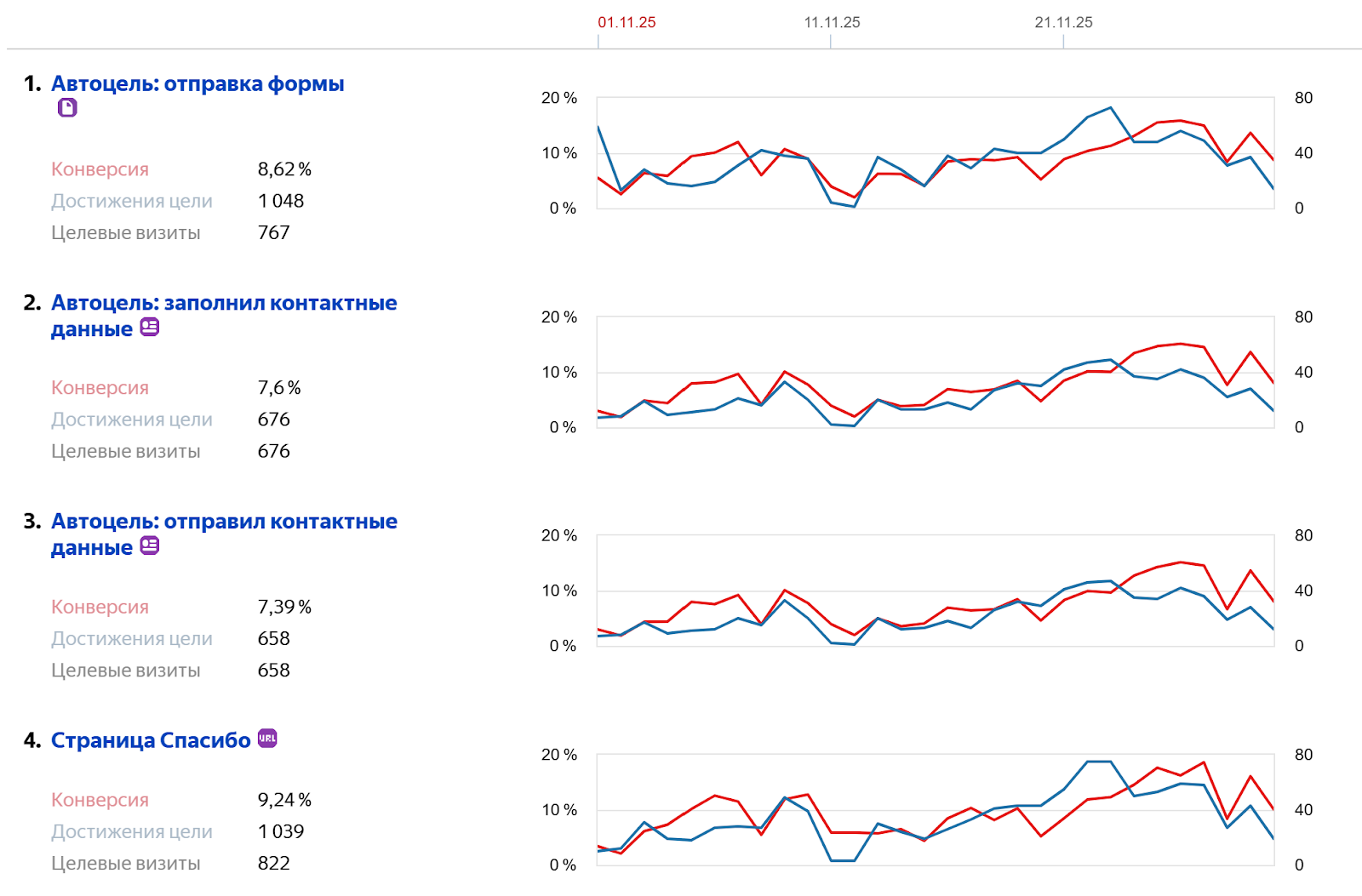1362x896 pixels.
Task: Click the URL icon next to "Страница Спасибо"
Action: [x=267, y=739]
